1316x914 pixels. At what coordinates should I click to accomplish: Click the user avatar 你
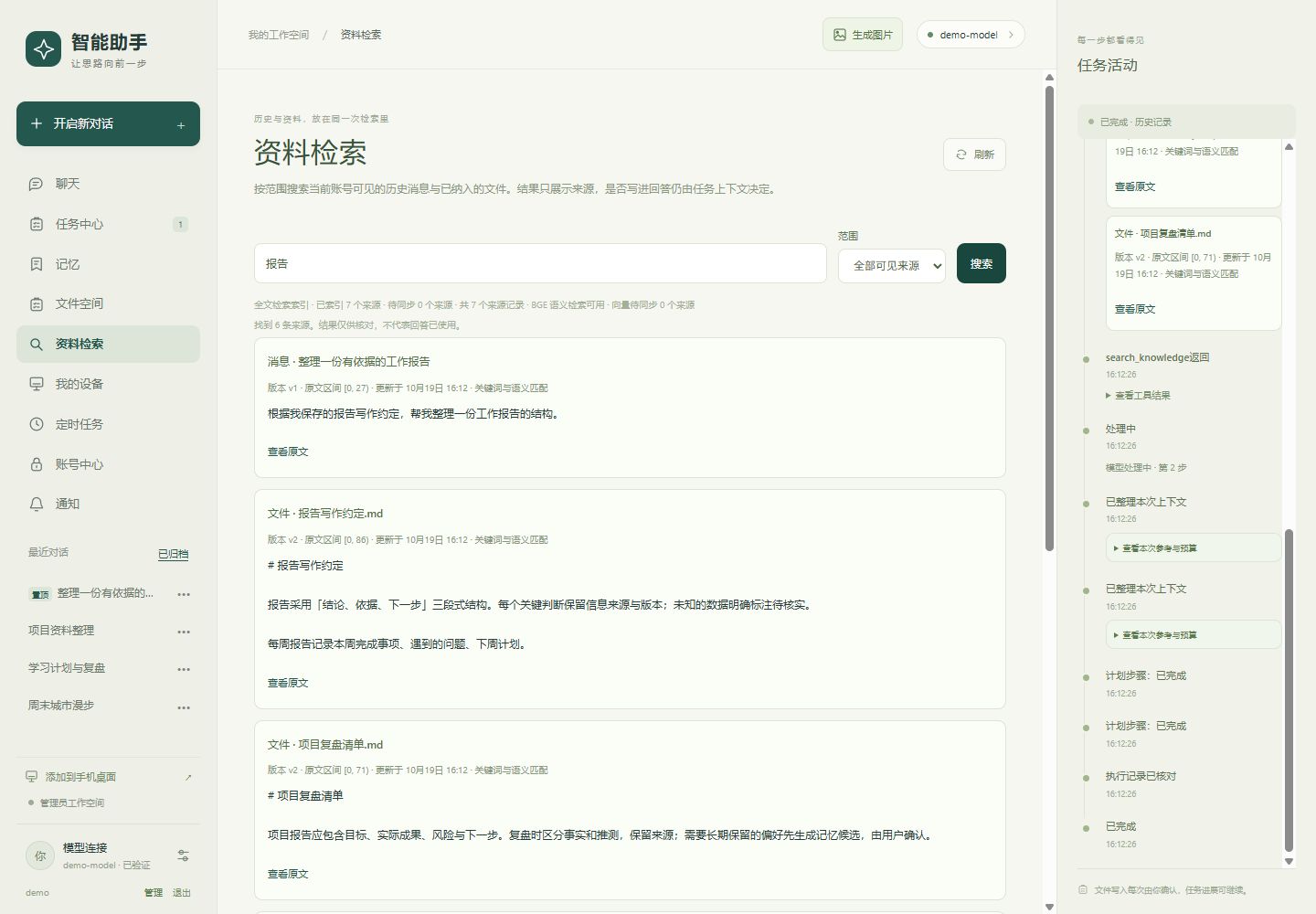tap(40, 856)
